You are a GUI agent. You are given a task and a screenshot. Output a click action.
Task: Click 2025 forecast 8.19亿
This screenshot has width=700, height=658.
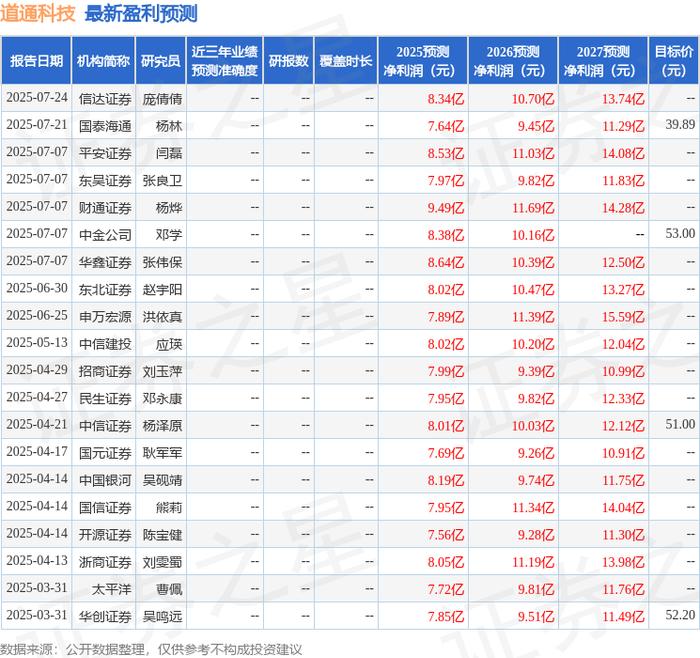click(446, 480)
